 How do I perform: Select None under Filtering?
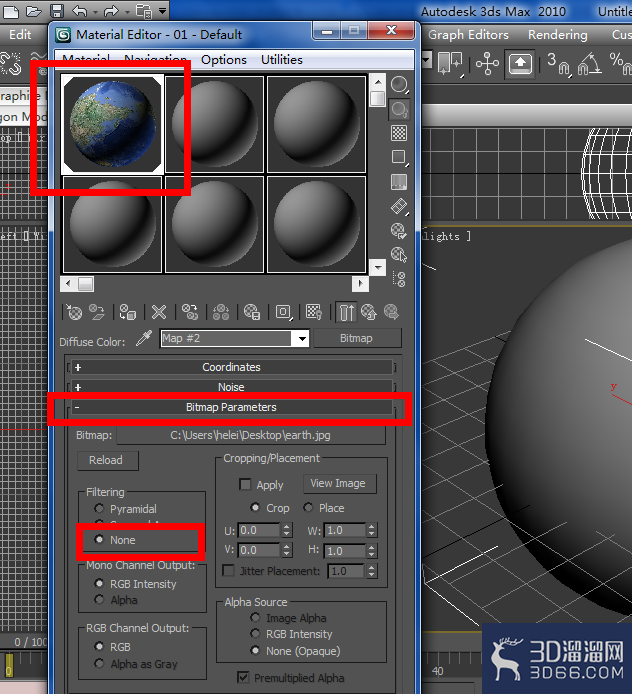point(99,540)
